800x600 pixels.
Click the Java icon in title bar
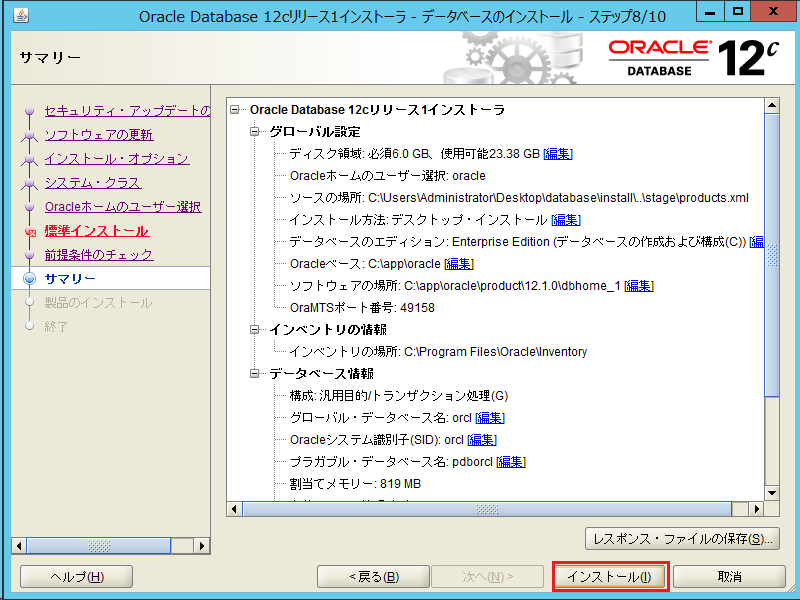point(20,16)
